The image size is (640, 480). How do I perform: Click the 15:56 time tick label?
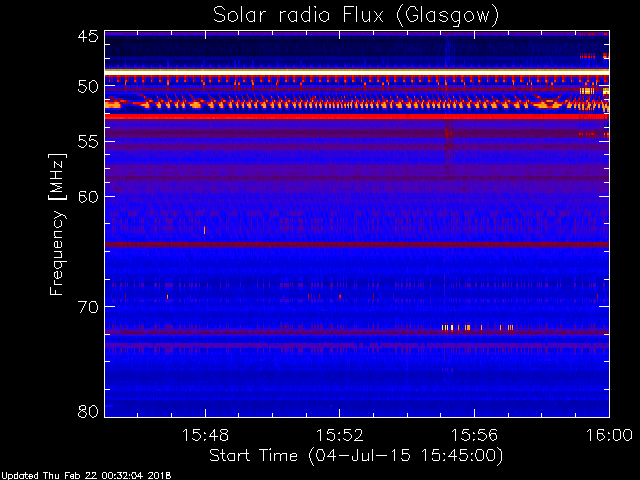(474, 435)
